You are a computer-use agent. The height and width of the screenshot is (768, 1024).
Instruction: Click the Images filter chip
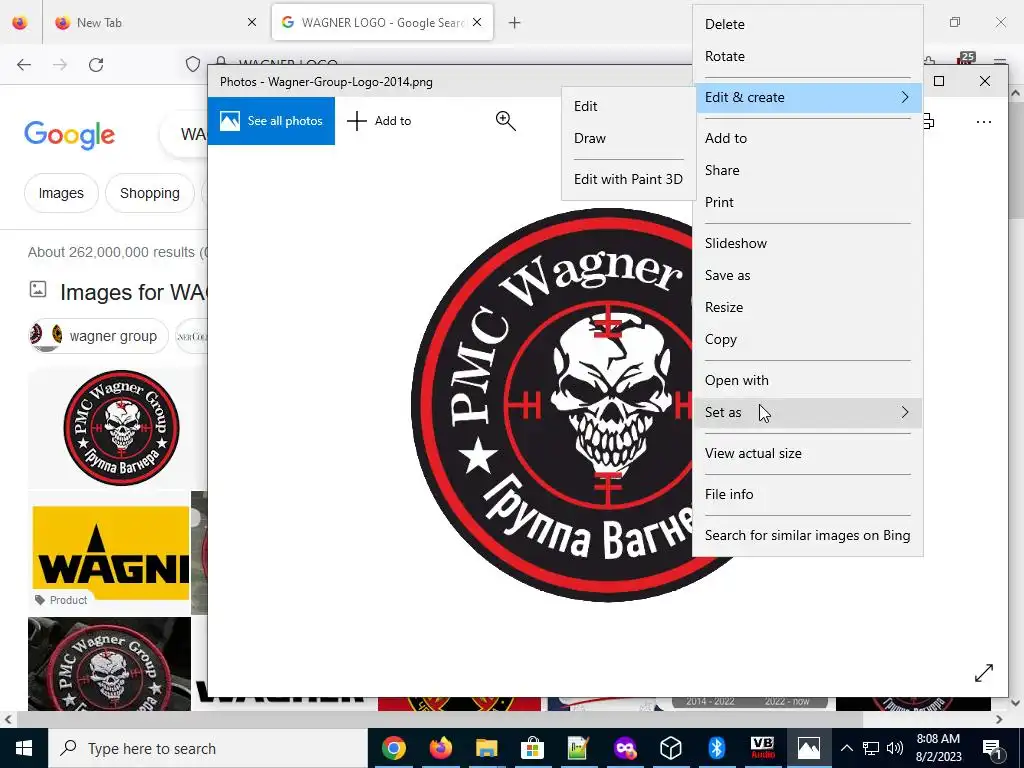[61, 193]
